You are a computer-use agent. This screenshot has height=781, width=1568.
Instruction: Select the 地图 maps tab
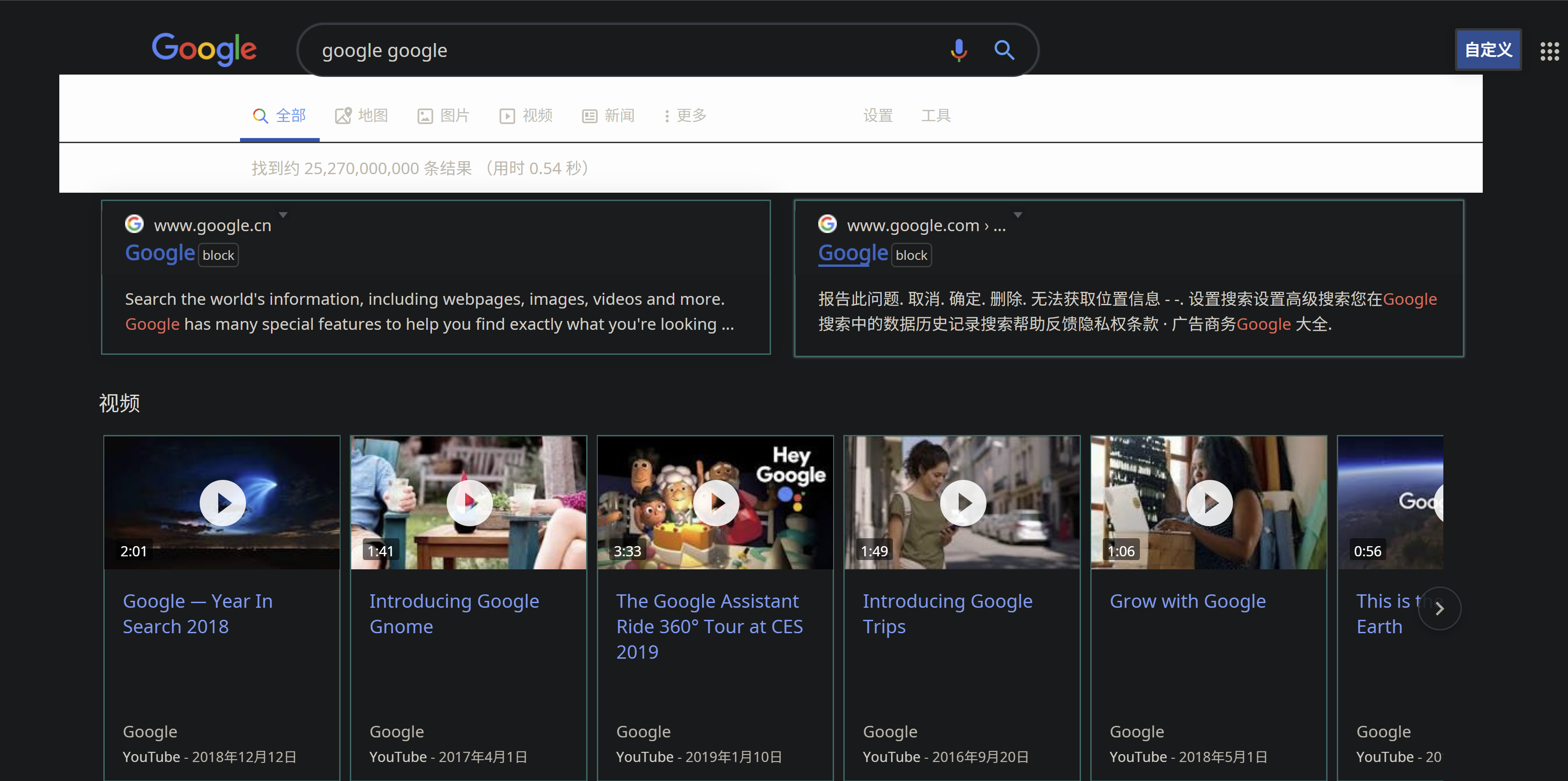coord(361,116)
